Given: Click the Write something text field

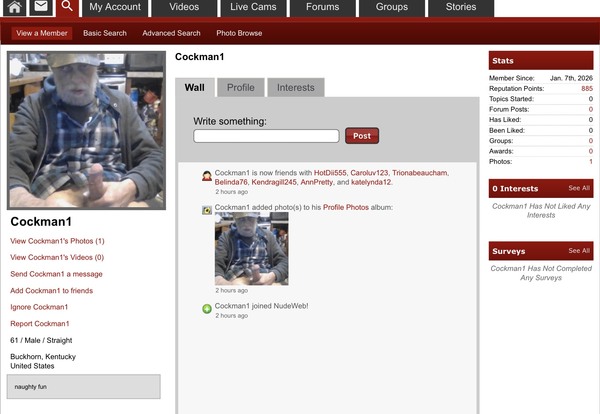Looking at the screenshot, I should pyautogui.click(x=266, y=136).
